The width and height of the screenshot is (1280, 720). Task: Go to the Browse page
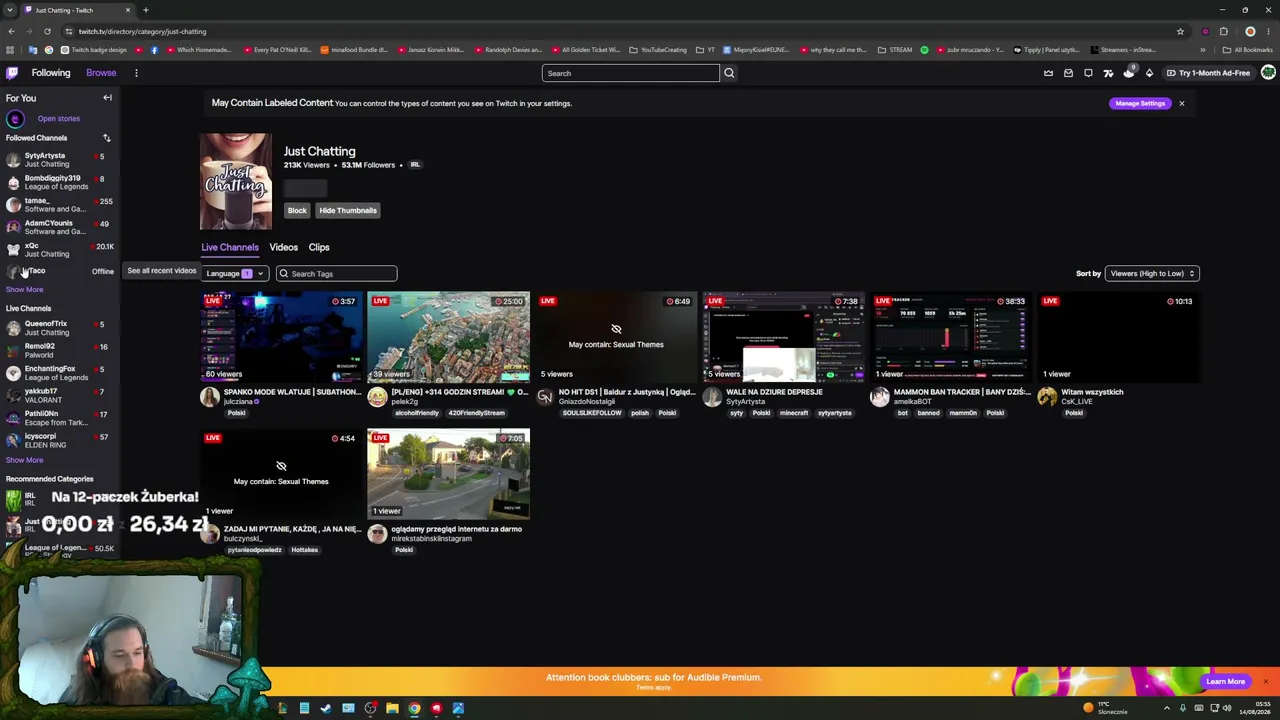101,73
